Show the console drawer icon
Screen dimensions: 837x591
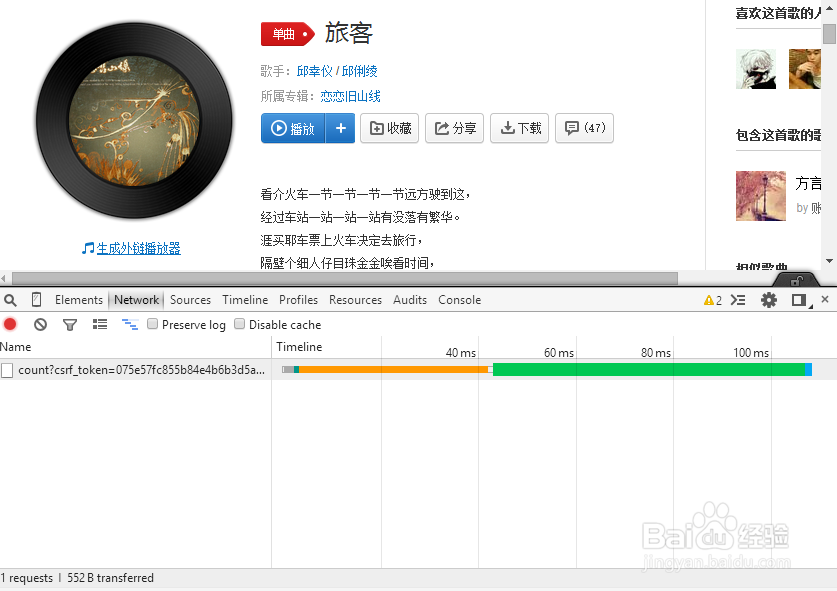tap(738, 300)
